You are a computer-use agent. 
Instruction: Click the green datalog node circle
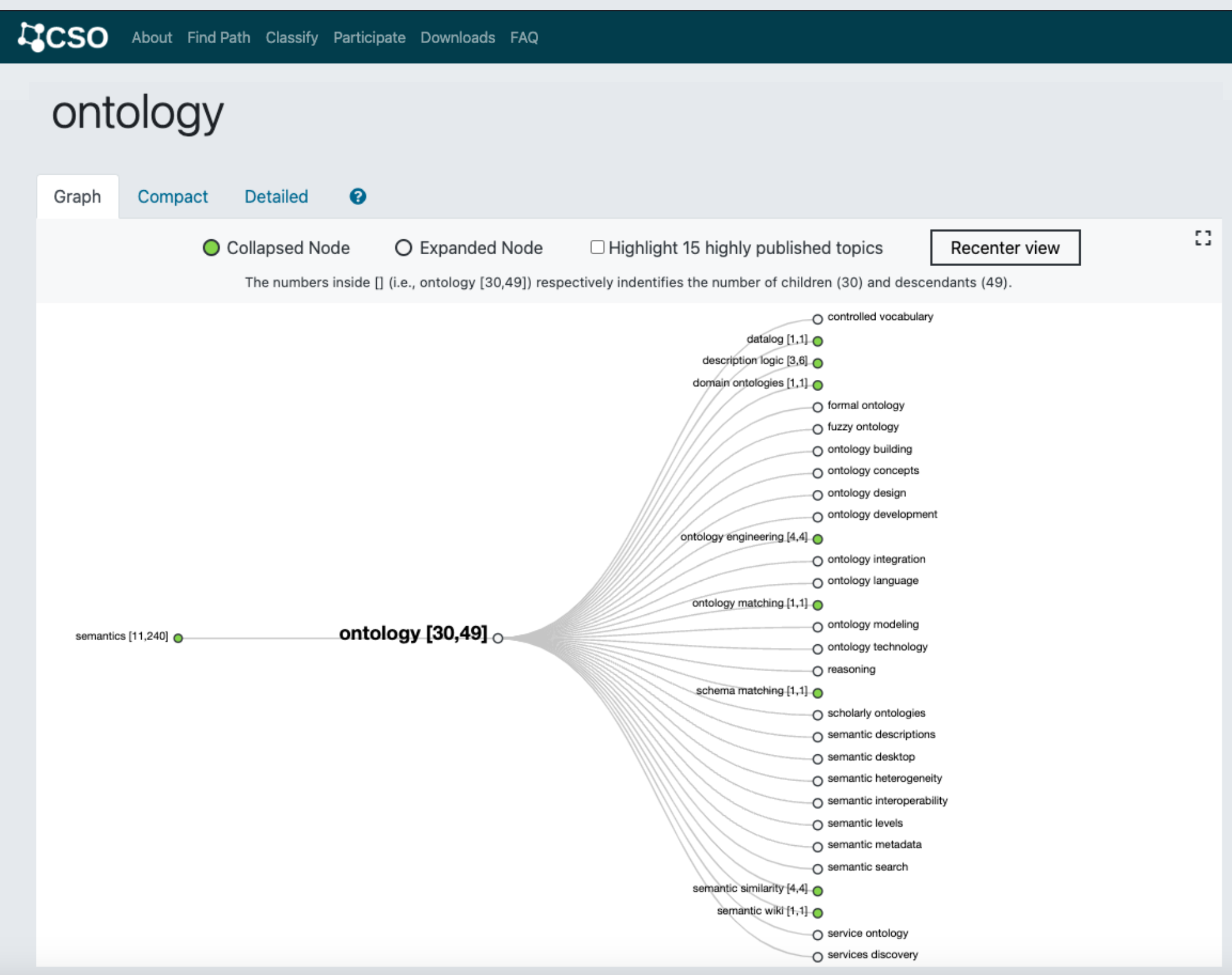click(818, 341)
